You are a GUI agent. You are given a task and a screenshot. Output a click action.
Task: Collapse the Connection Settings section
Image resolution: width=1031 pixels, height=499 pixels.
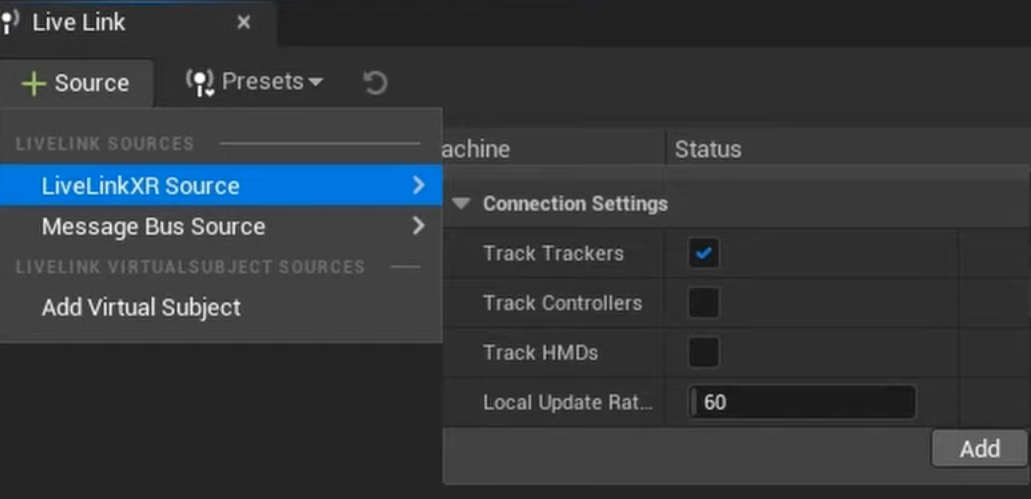coord(460,204)
